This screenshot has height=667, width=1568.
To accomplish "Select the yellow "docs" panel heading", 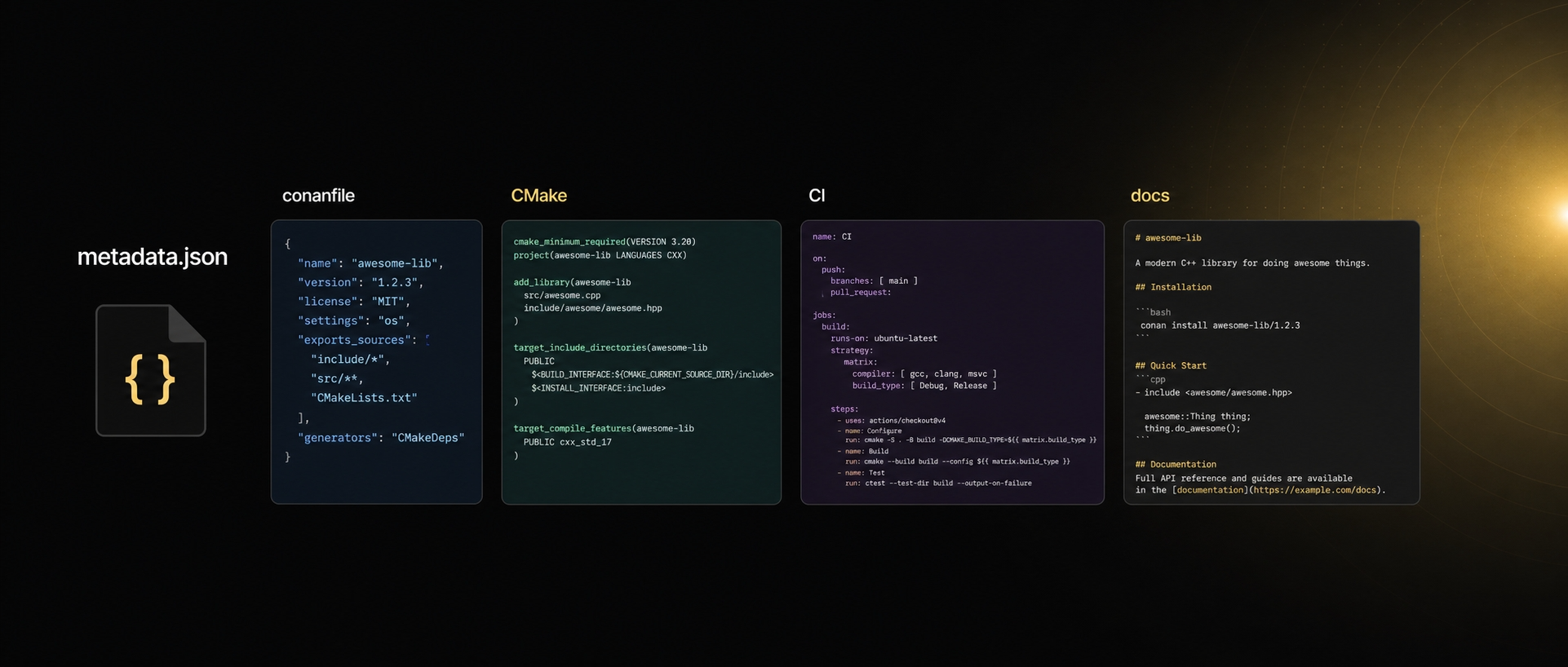I will (x=1149, y=196).
